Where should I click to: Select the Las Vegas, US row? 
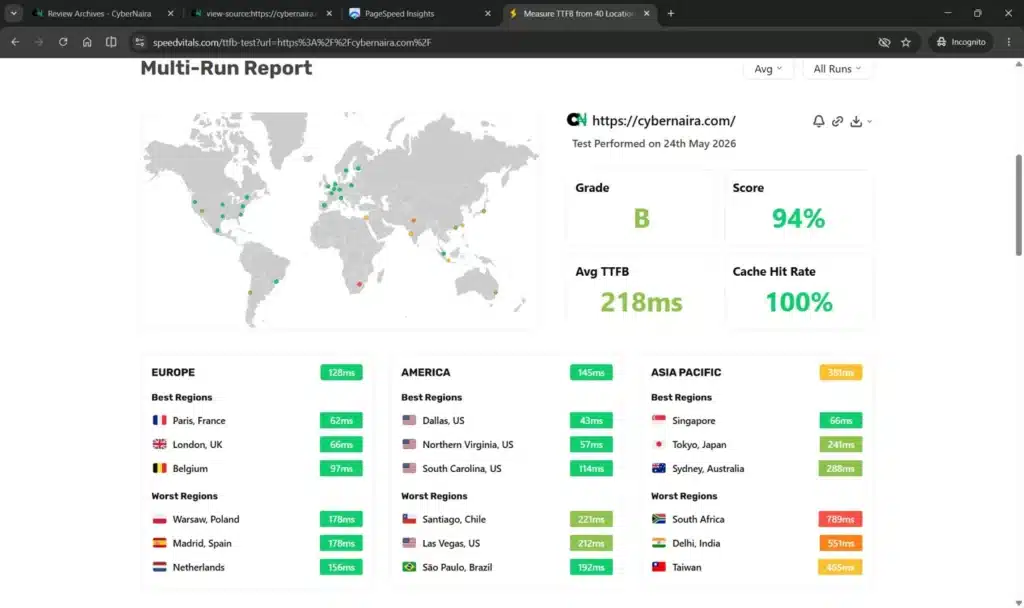(507, 543)
